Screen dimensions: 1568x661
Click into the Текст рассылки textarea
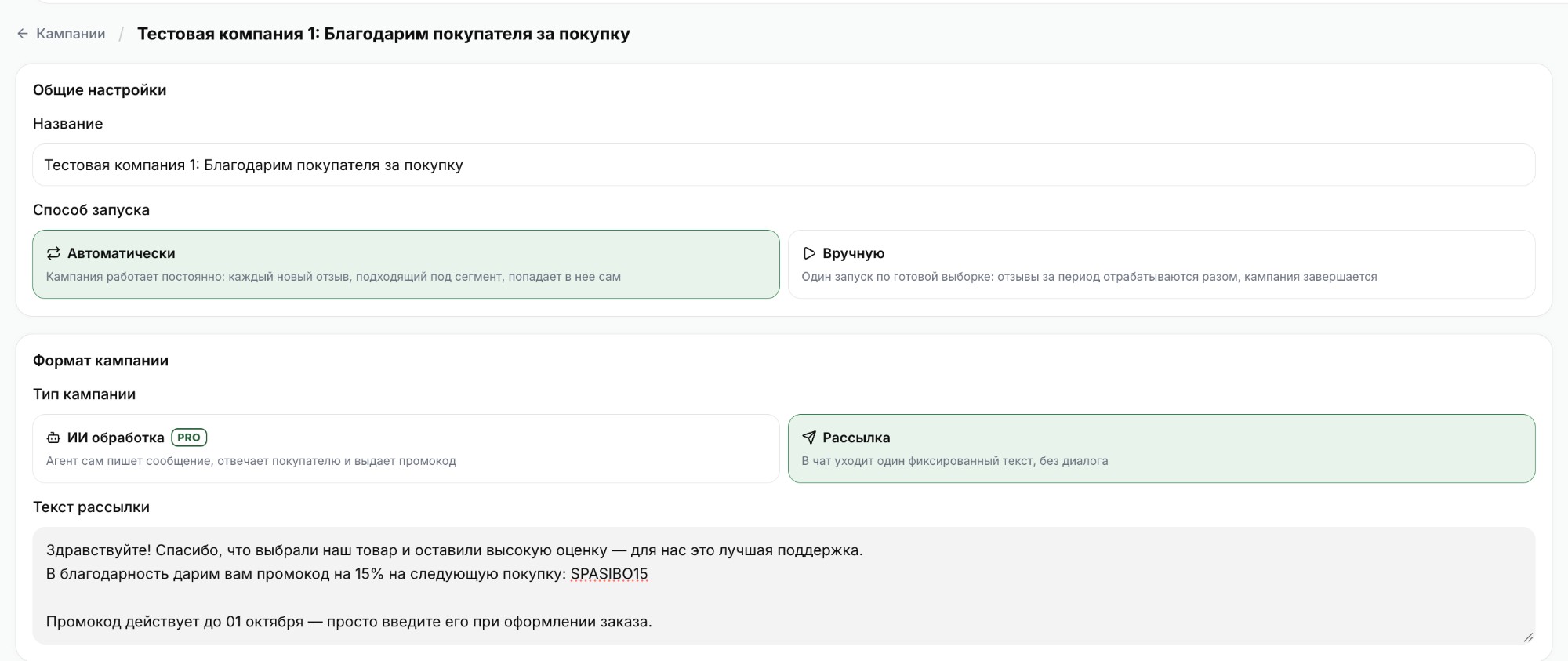[784, 586]
